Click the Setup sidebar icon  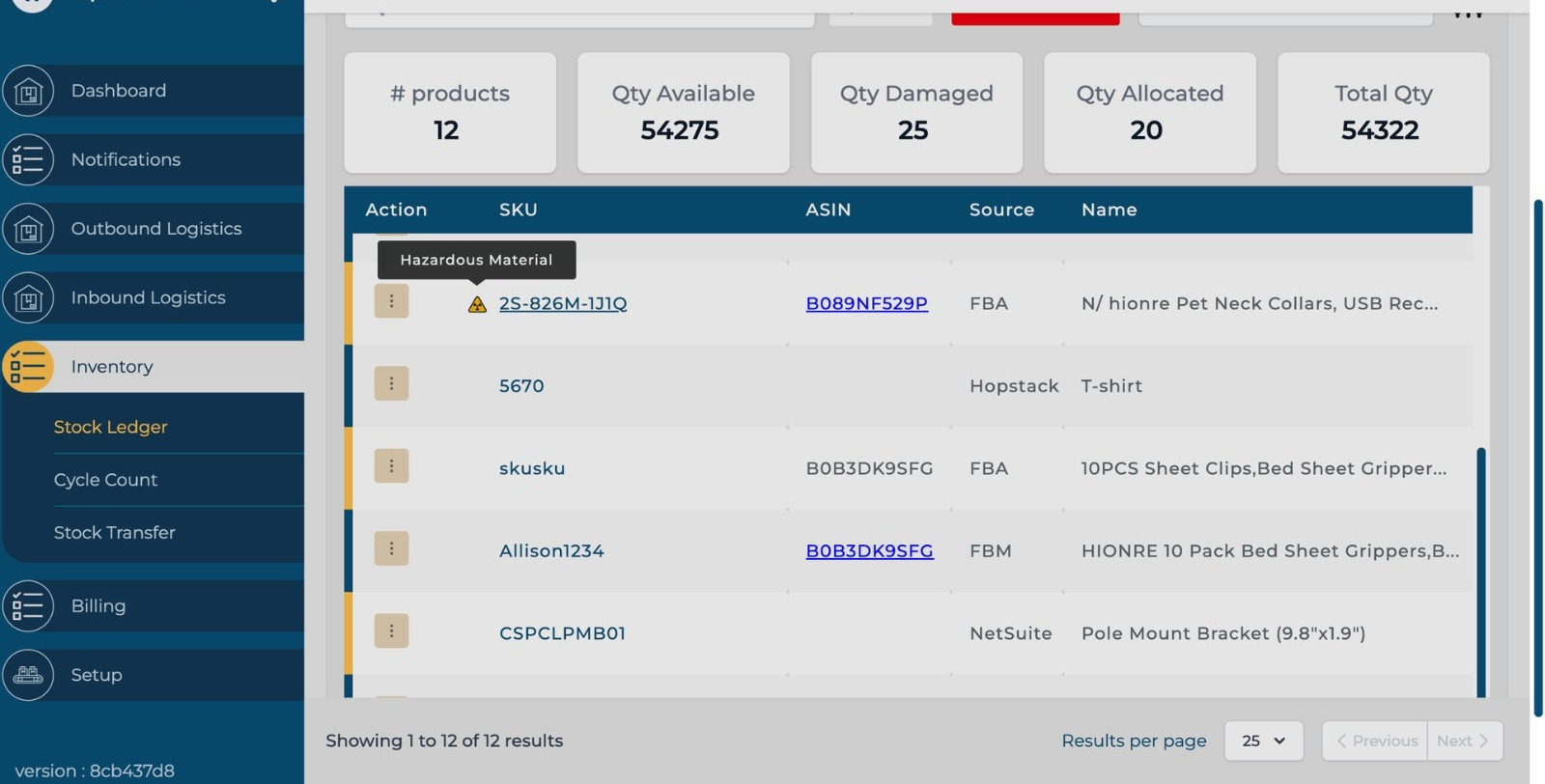pyautogui.click(x=28, y=675)
